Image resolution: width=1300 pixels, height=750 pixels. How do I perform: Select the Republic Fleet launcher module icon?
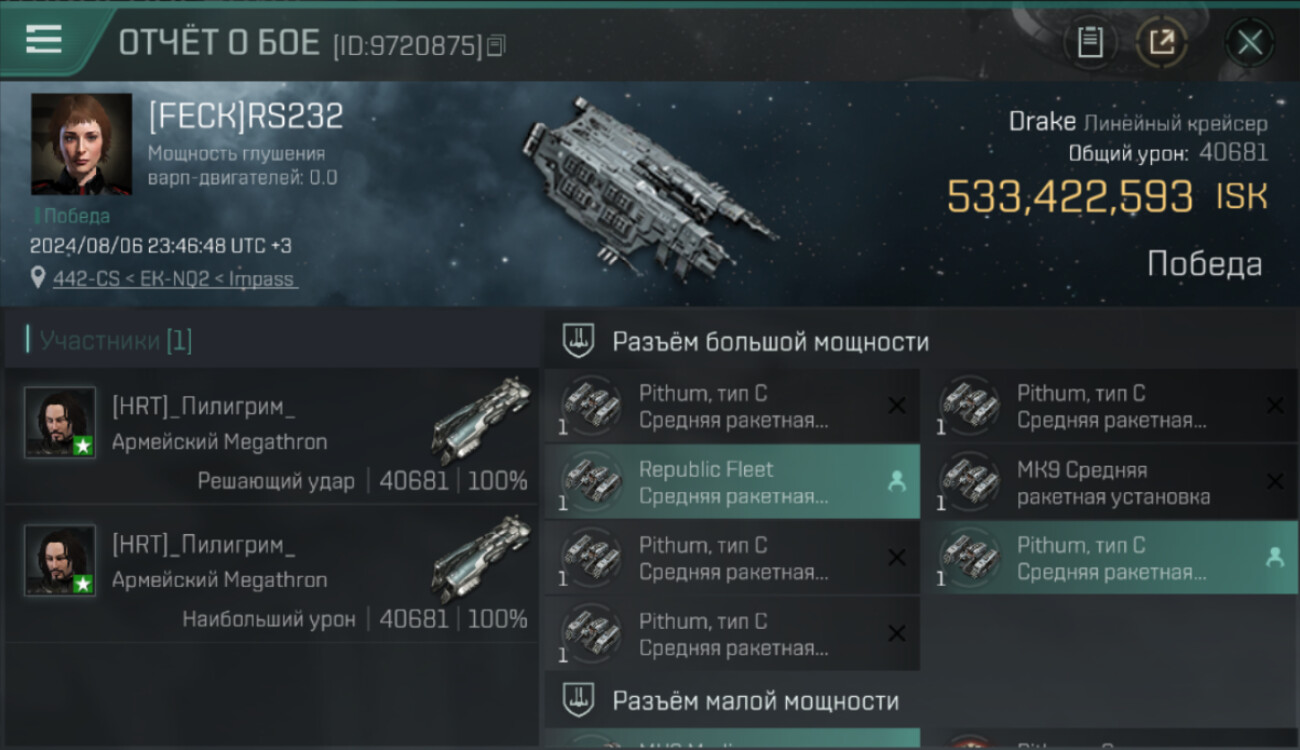pos(590,482)
